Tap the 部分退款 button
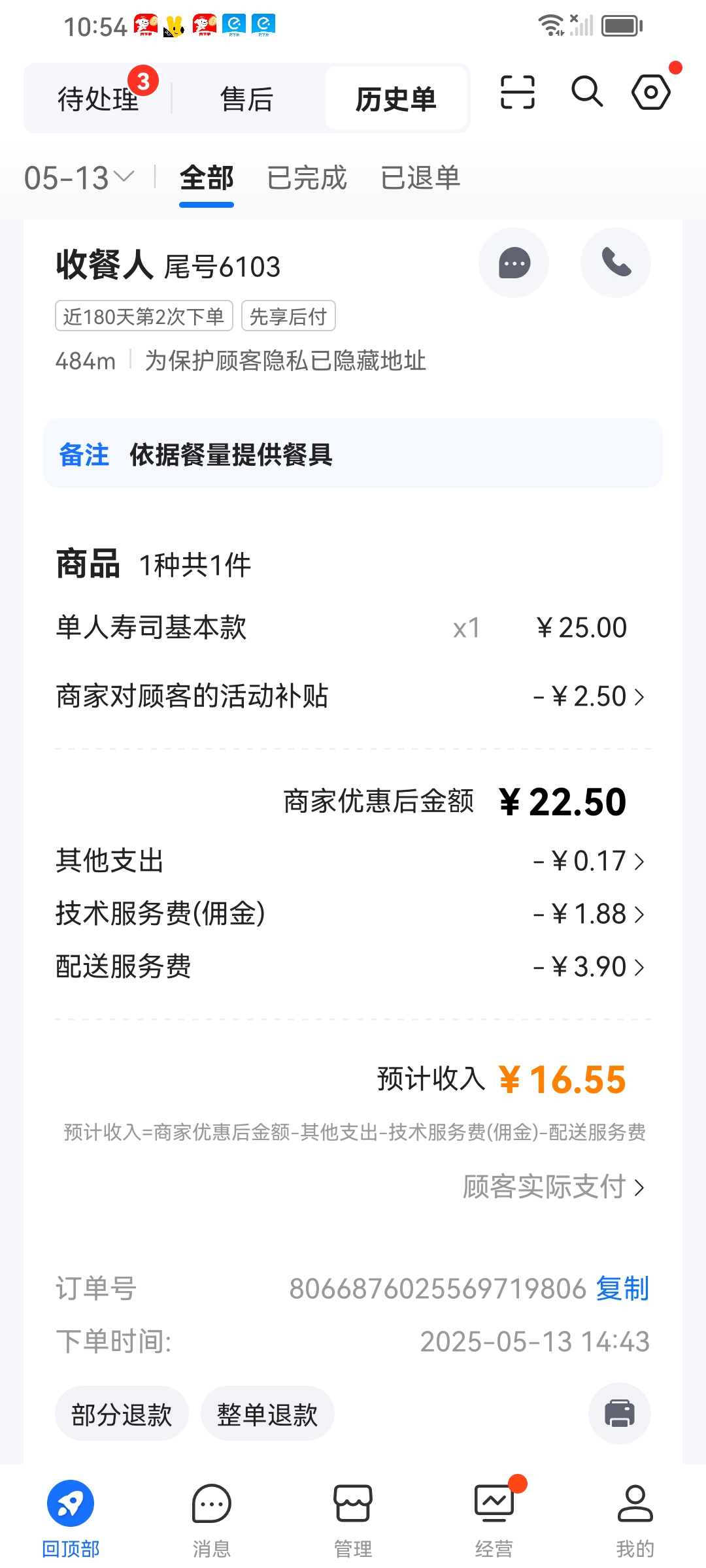706x1568 pixels. 122,1414
